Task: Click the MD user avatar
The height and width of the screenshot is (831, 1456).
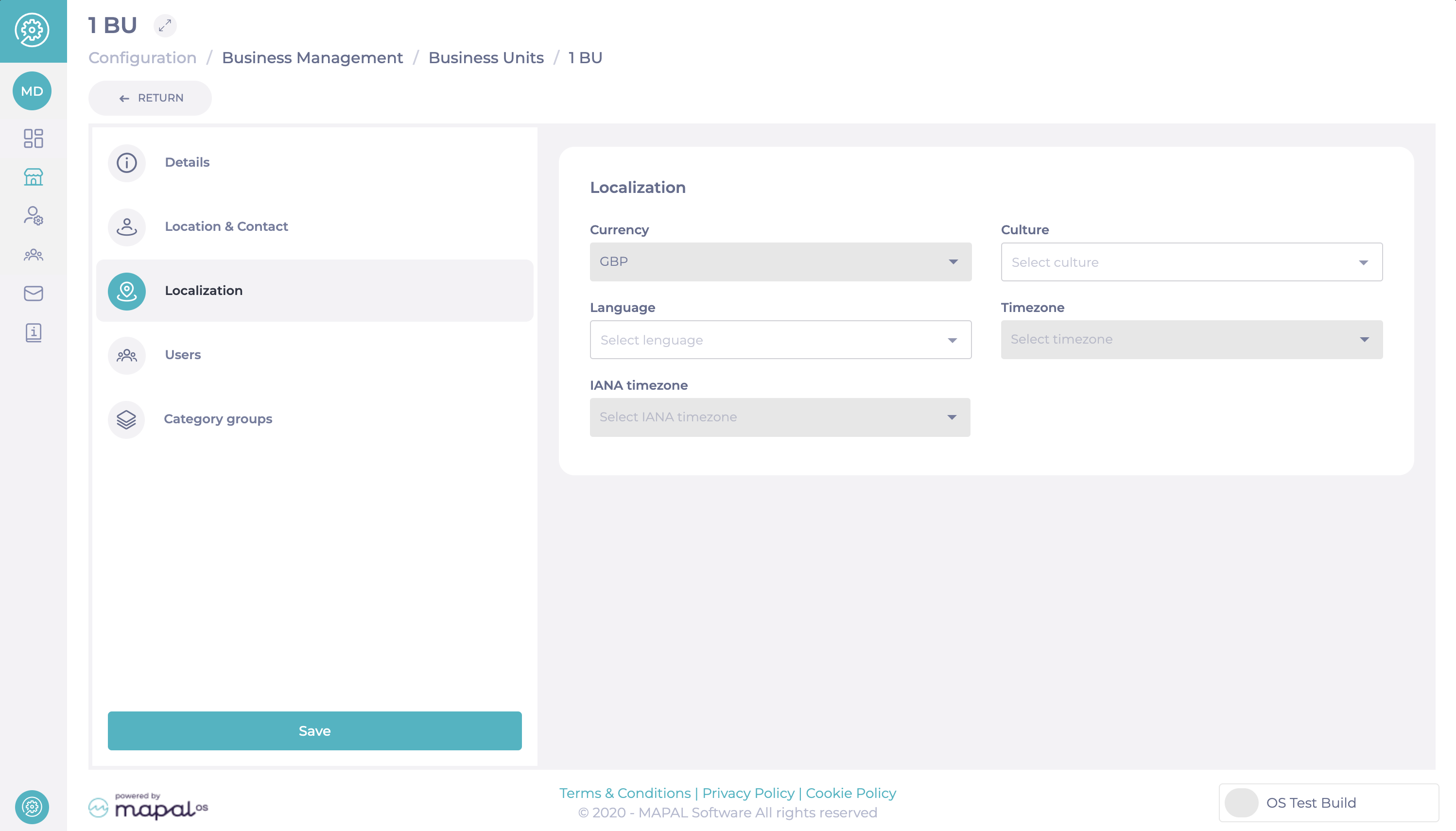Action: 32,91
